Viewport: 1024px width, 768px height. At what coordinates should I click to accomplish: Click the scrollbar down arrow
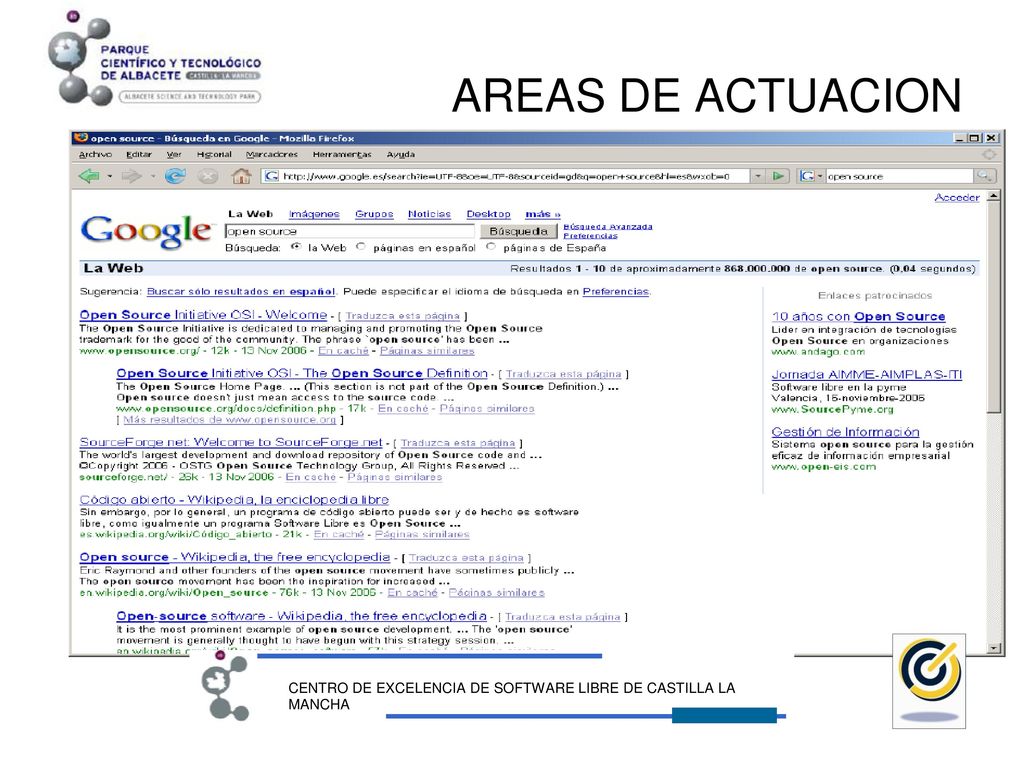click(x=993, y=648)
